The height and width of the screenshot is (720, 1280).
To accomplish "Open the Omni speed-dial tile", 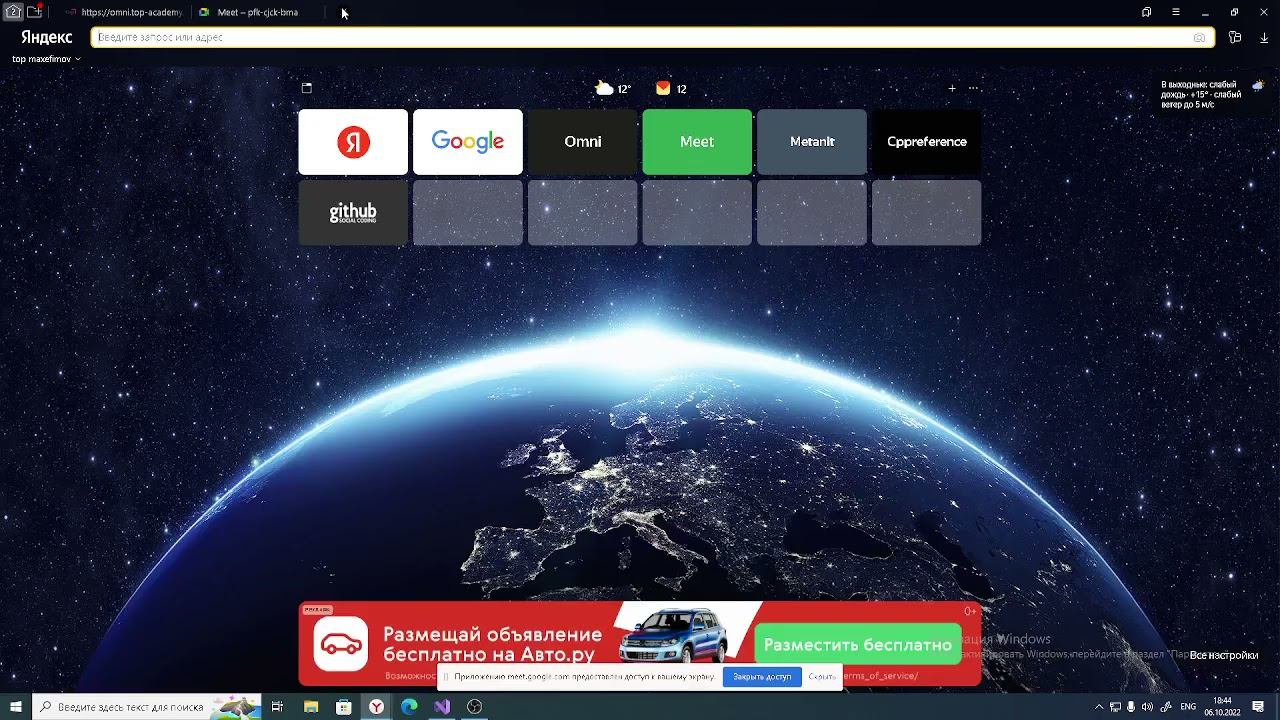I will click(x=583, y=142).
